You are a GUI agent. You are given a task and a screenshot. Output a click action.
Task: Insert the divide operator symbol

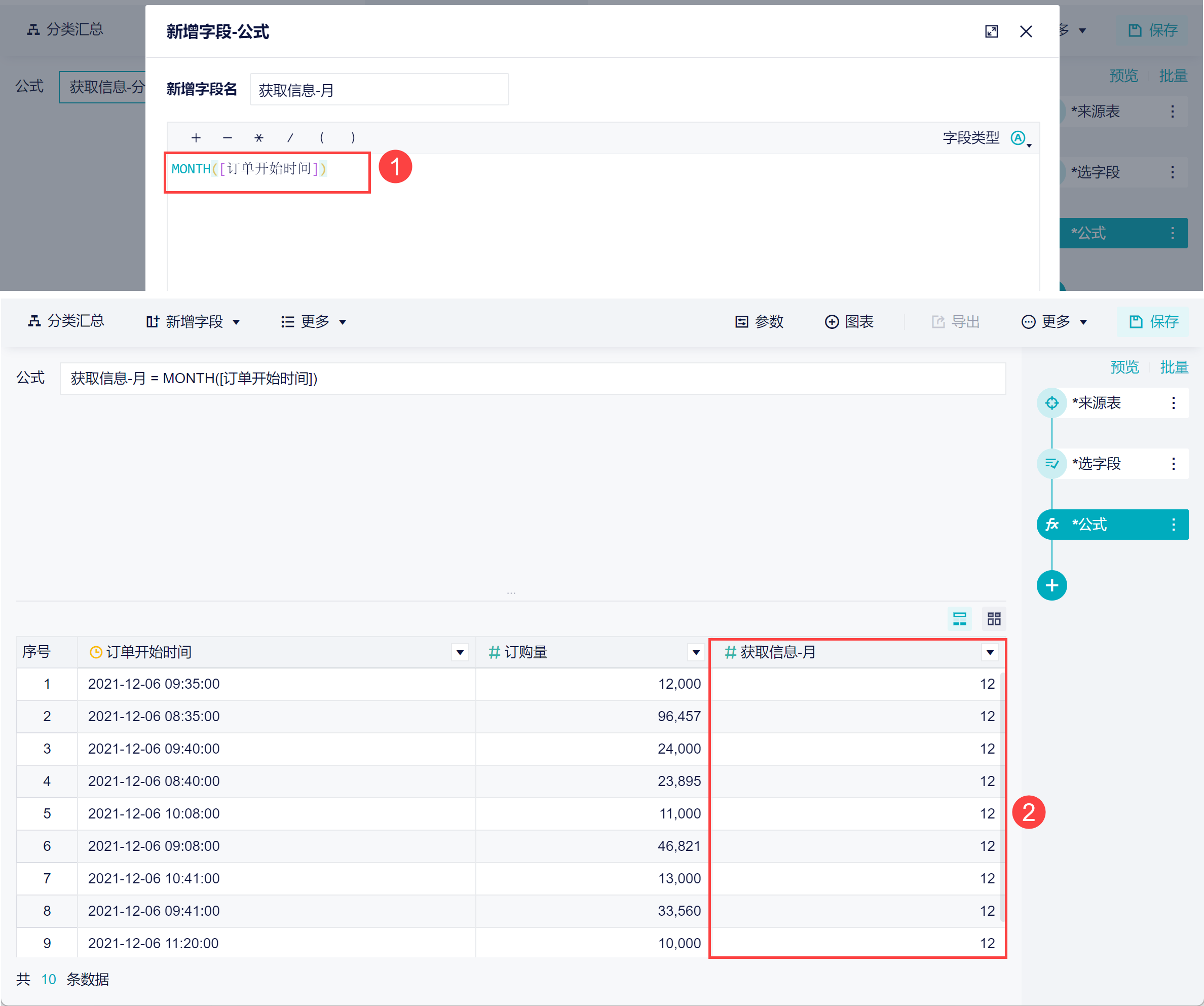[290, 138]
